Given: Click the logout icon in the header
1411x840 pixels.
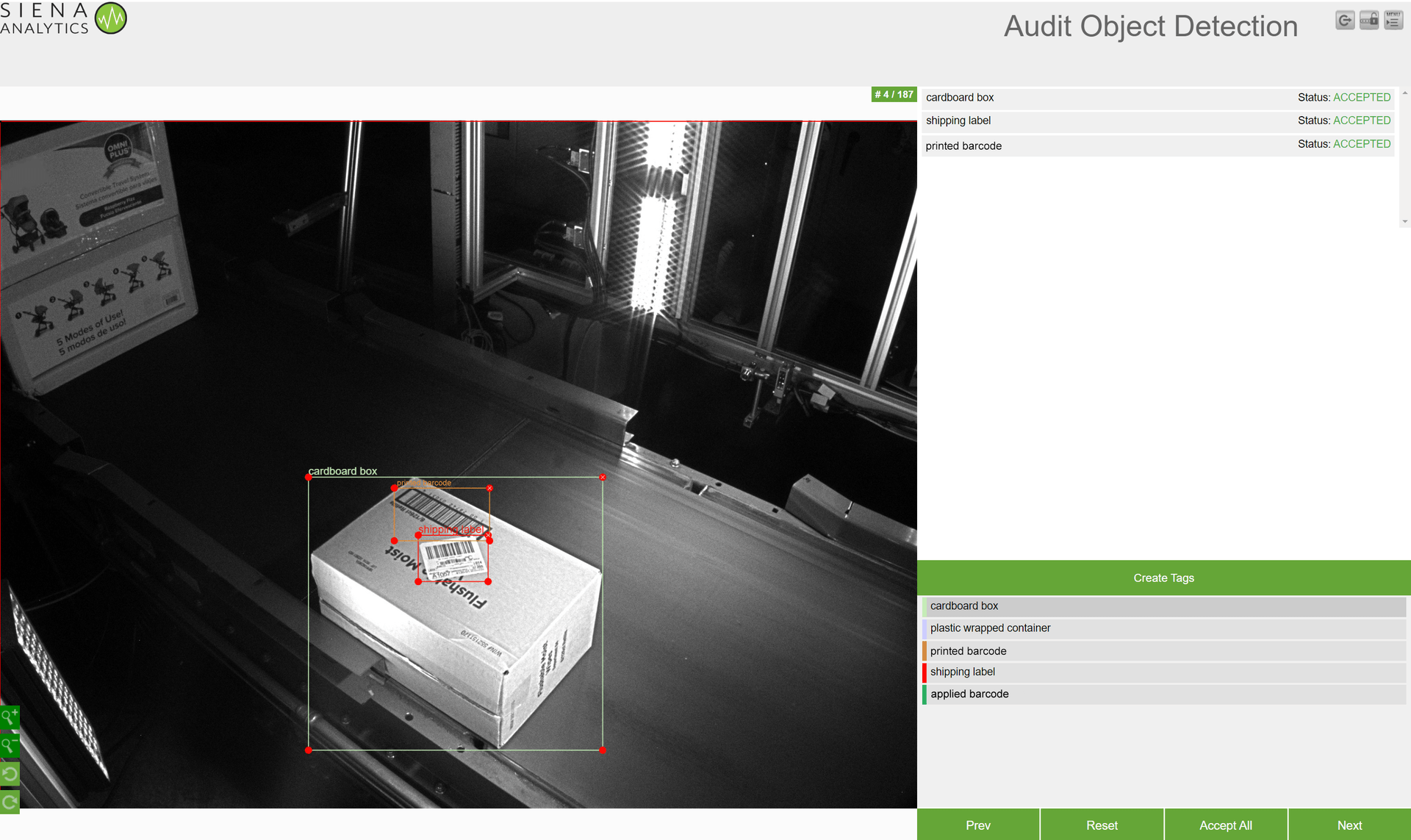Looking at the screenshot, I should [1345, 20].
